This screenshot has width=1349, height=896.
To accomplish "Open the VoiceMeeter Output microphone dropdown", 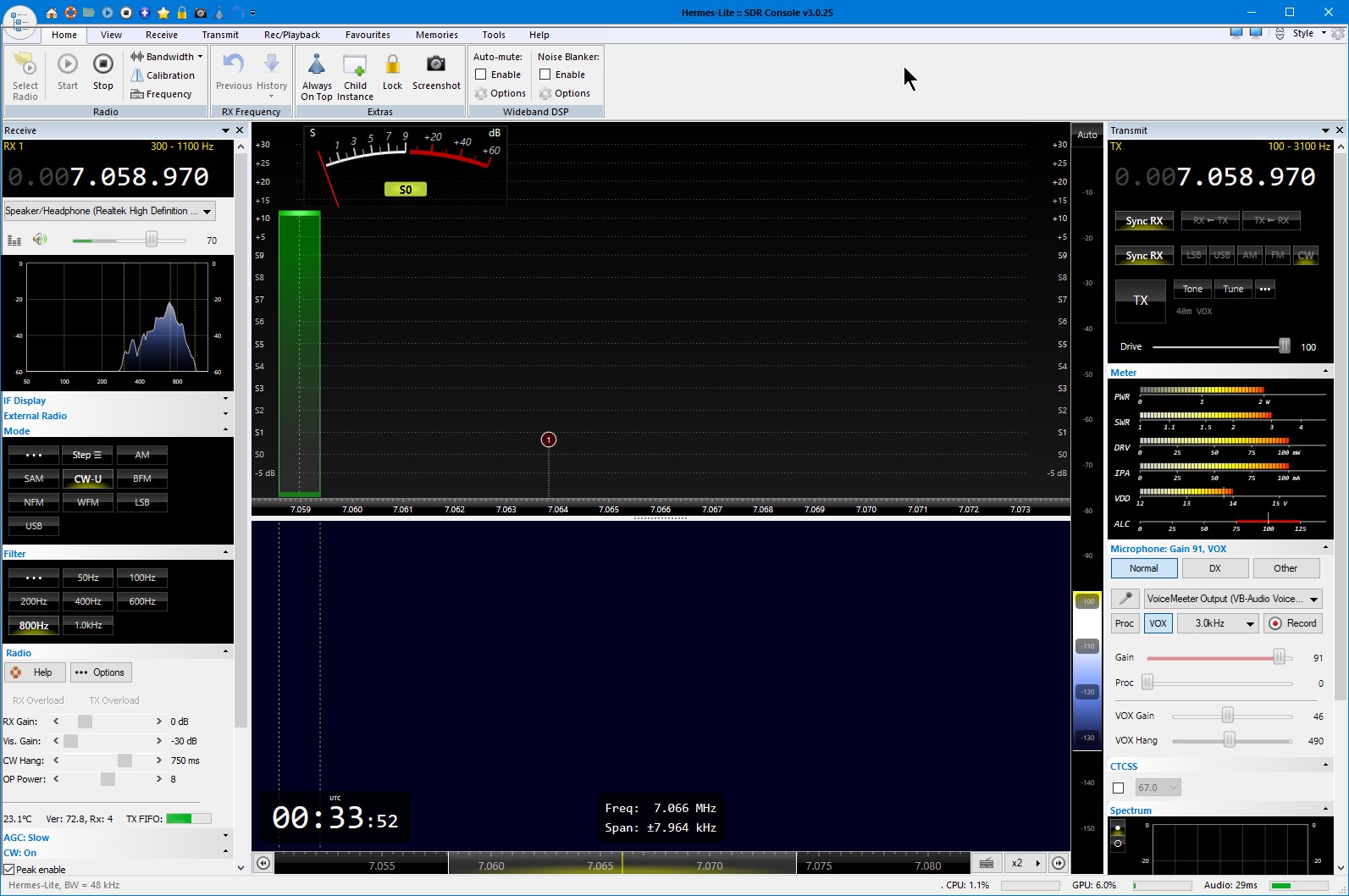I will [x=1232, y=599].
